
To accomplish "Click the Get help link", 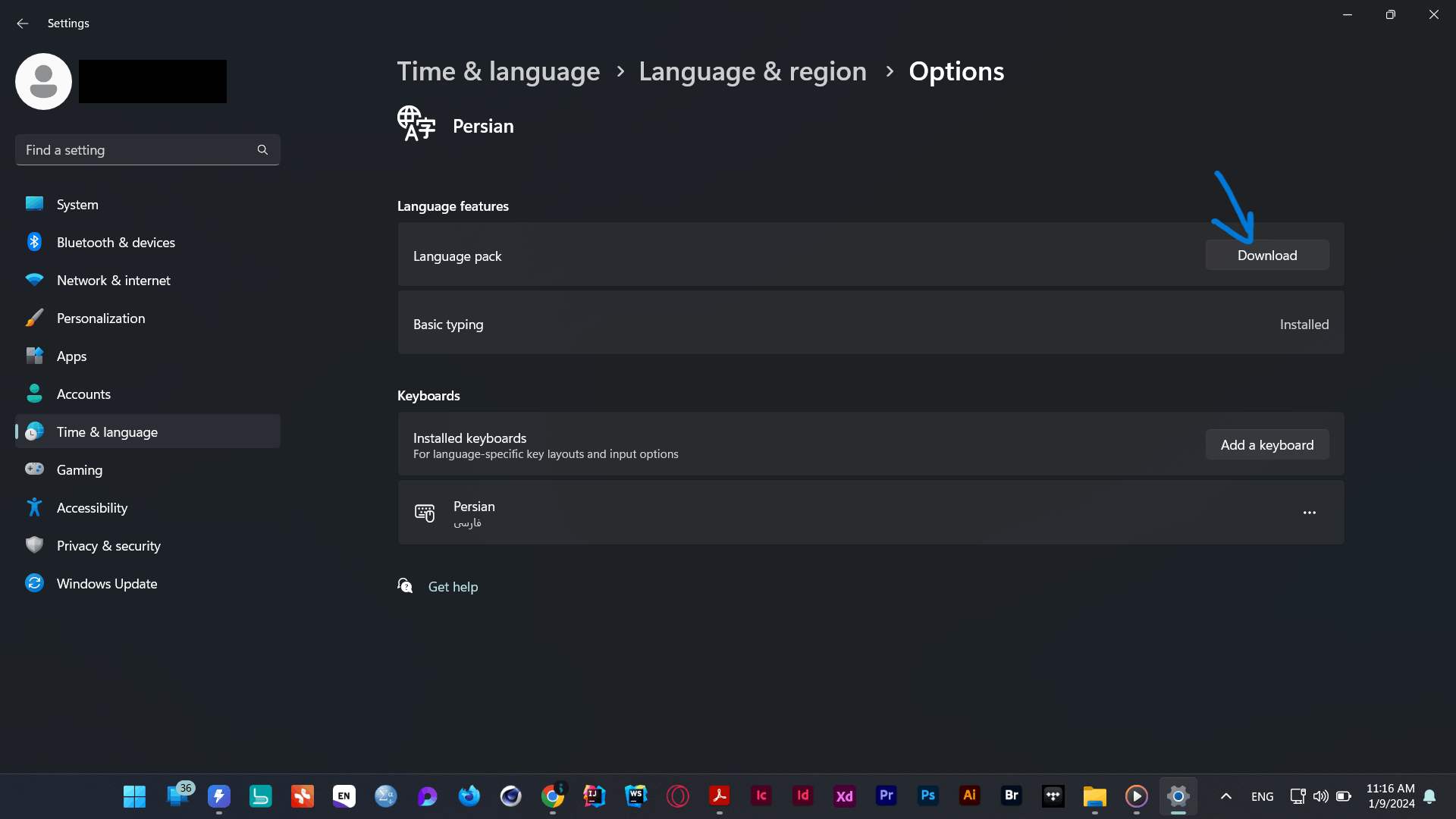I will 453,586.
